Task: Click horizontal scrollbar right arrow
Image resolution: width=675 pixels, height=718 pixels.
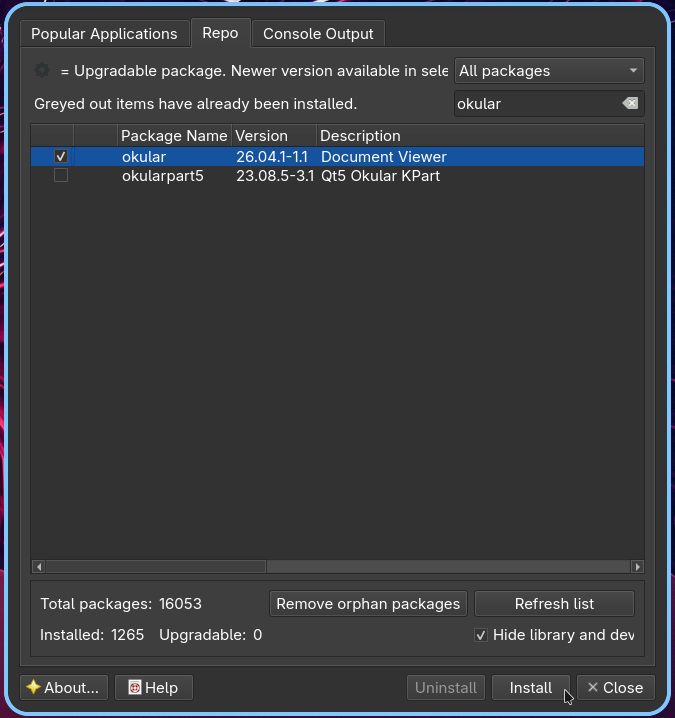Action: [637, 566]
